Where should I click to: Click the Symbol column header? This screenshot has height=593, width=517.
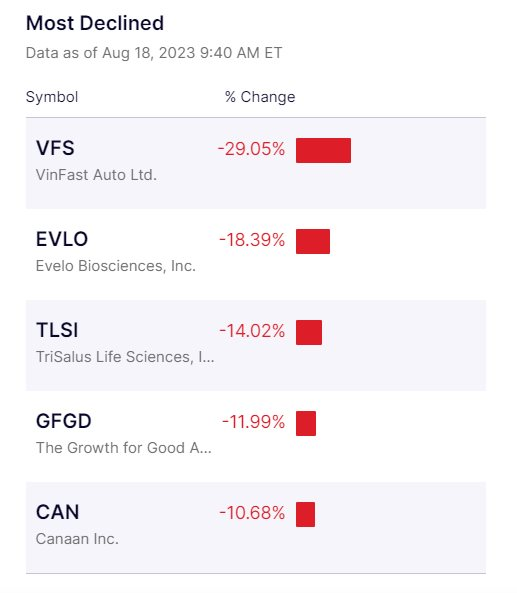[52, 97]
